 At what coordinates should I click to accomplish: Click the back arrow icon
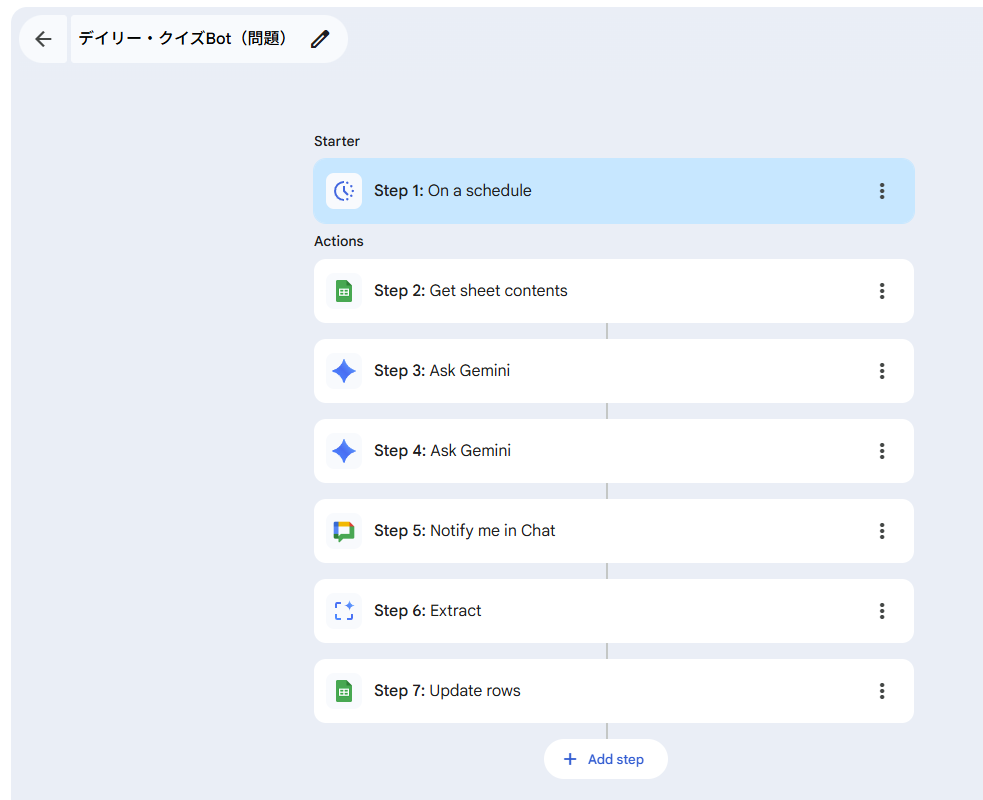(x=43, y=39)
